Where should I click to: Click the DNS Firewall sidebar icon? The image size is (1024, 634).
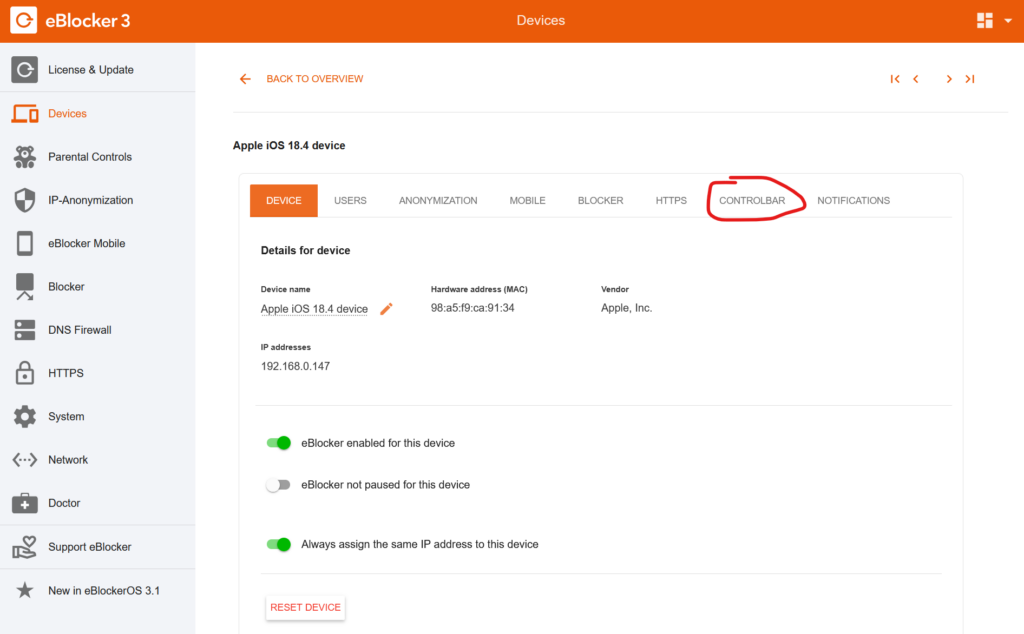[25, 330]
